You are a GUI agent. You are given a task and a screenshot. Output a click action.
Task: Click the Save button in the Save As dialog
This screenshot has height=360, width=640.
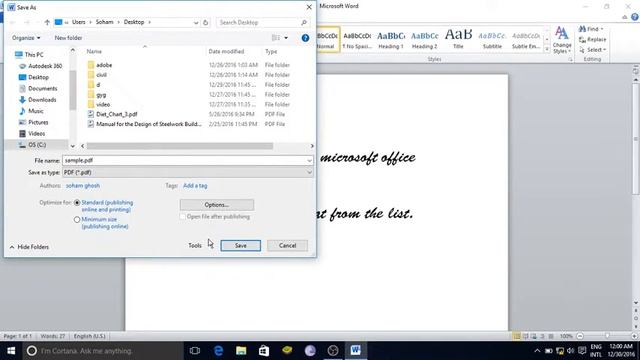point(240,245)
